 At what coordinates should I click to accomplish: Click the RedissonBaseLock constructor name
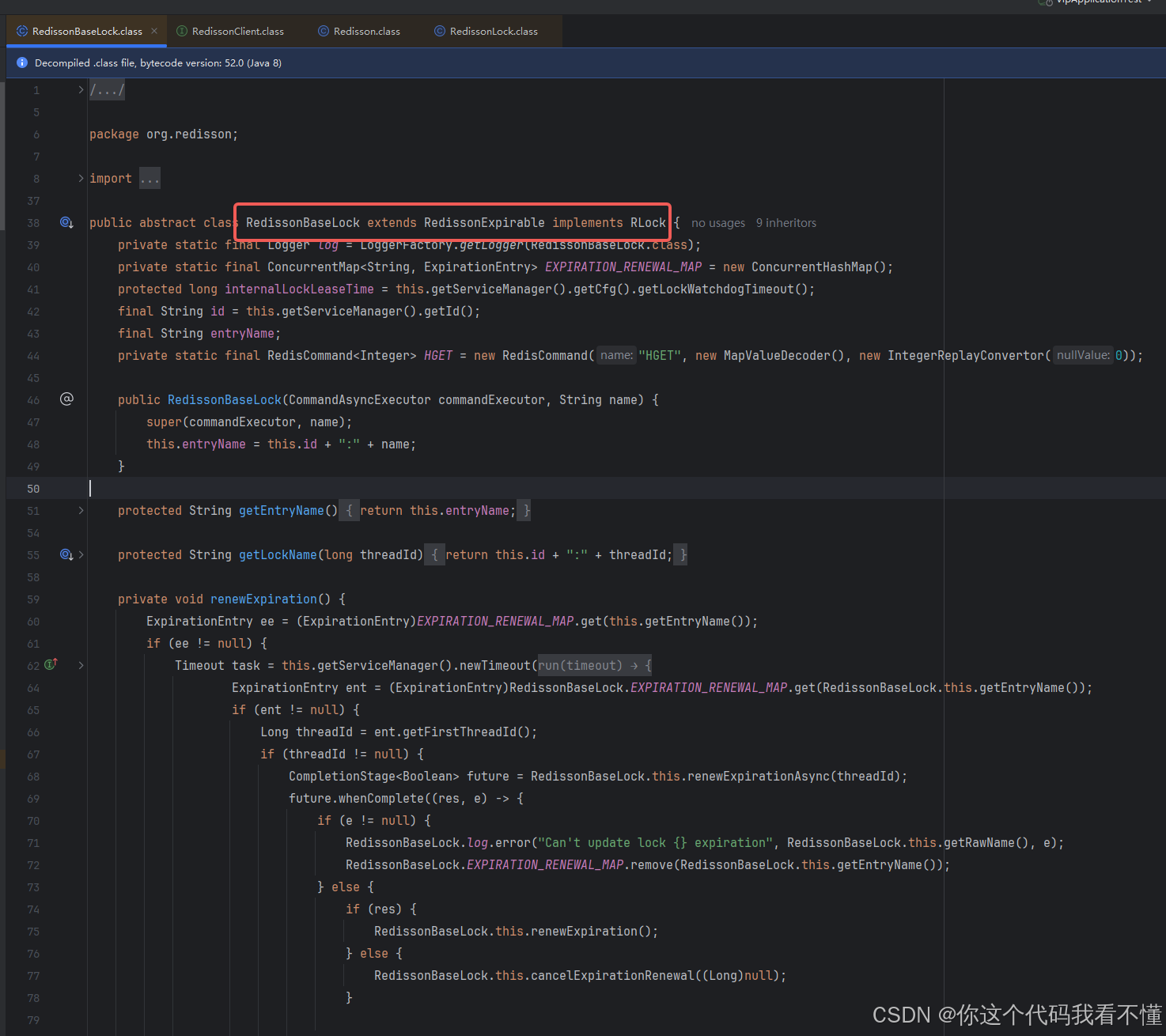point(225,400)
